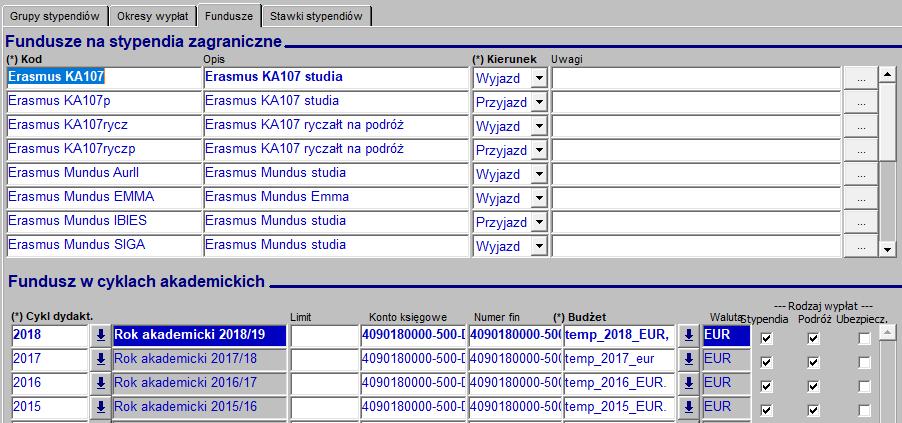Image resolution: width=902 pixels, height=423 pixels.
Task: Select code cell Erasmus KA107p
Action: (104, 102)
